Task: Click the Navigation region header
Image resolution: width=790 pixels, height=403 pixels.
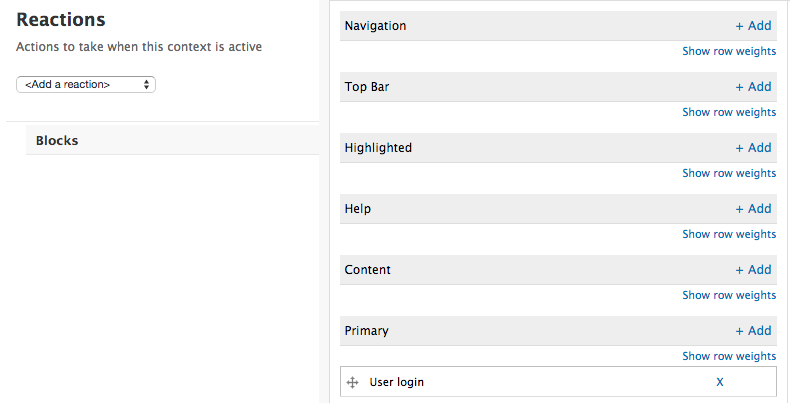Action: coord(375,26)
